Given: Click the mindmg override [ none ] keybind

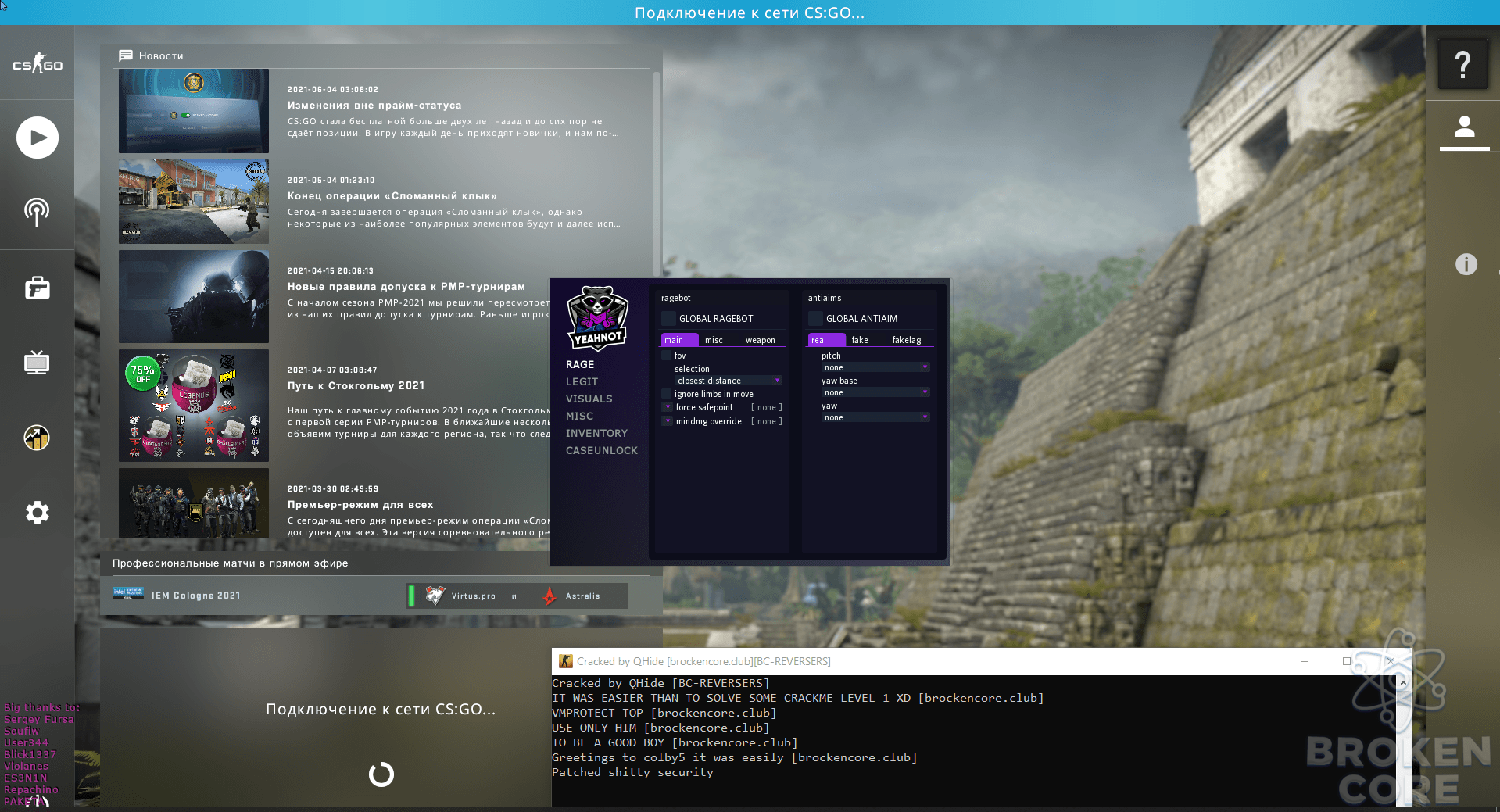Looking at the screenshot, I should [x=767, y=421].
